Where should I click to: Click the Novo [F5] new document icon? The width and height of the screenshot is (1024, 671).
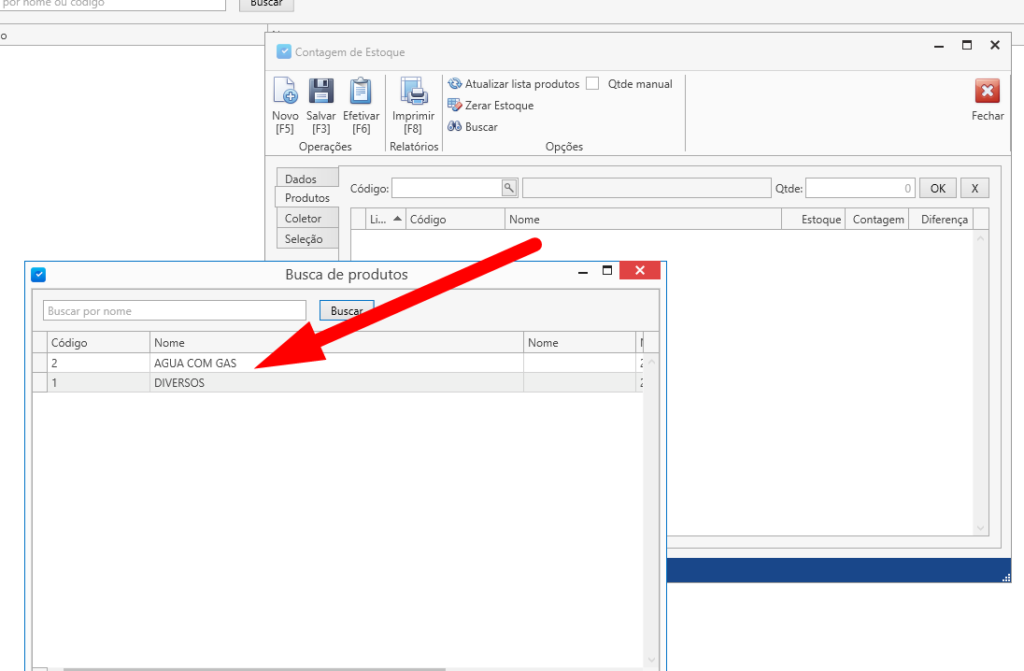(x=285, y=92)
